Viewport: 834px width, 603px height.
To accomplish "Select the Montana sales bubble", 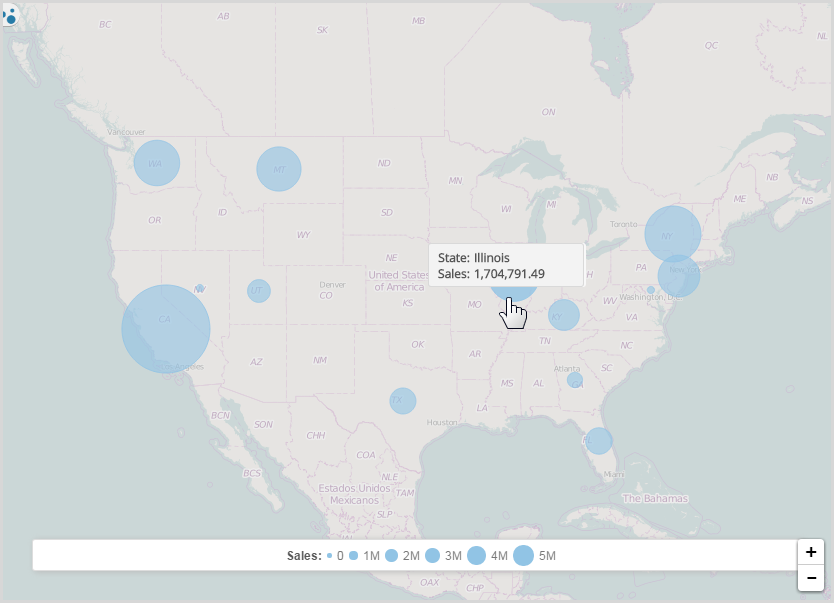I will 279,169.
